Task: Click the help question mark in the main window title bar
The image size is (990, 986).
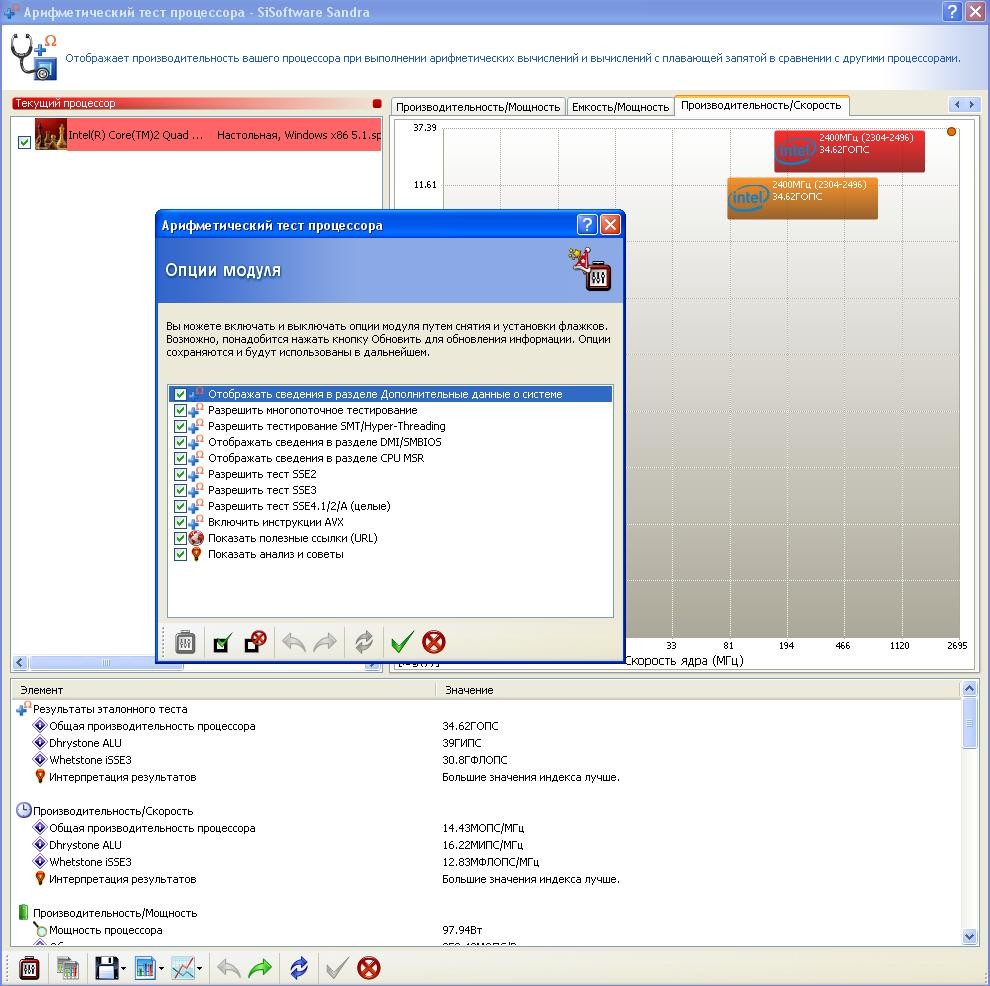Action: [952, 11]
